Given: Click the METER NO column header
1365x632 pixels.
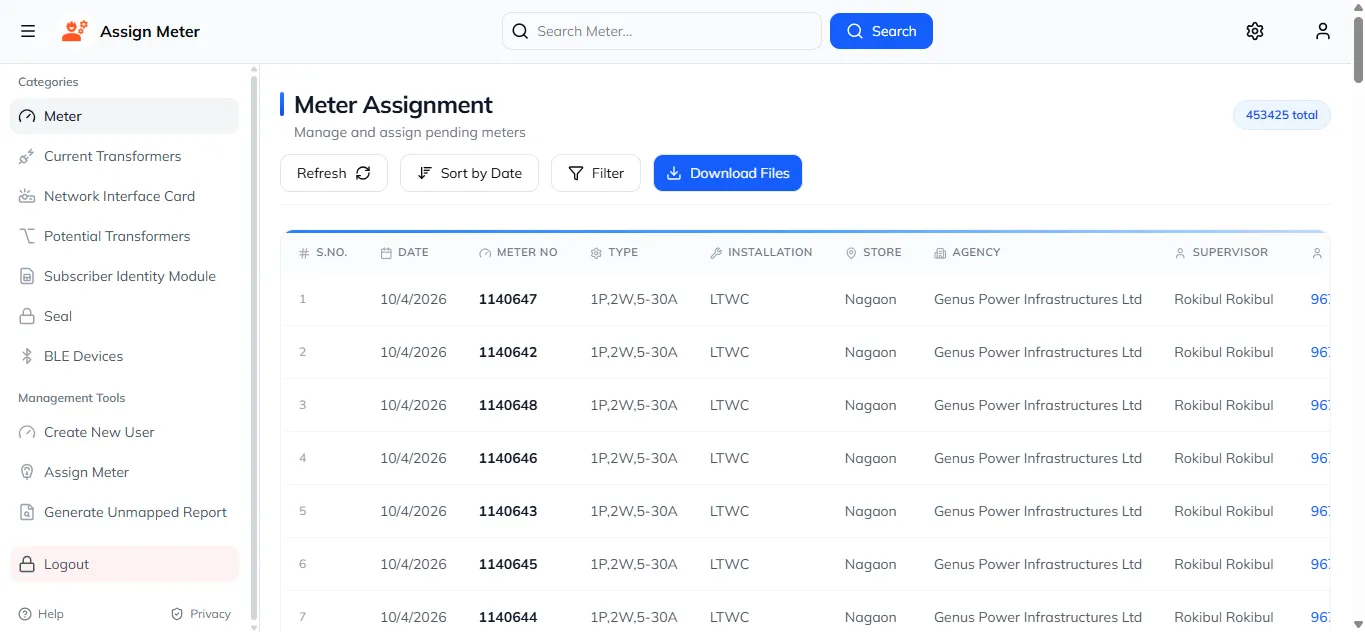Looking at the screenshot, I should pyautogui.click(x=518, y=253).
